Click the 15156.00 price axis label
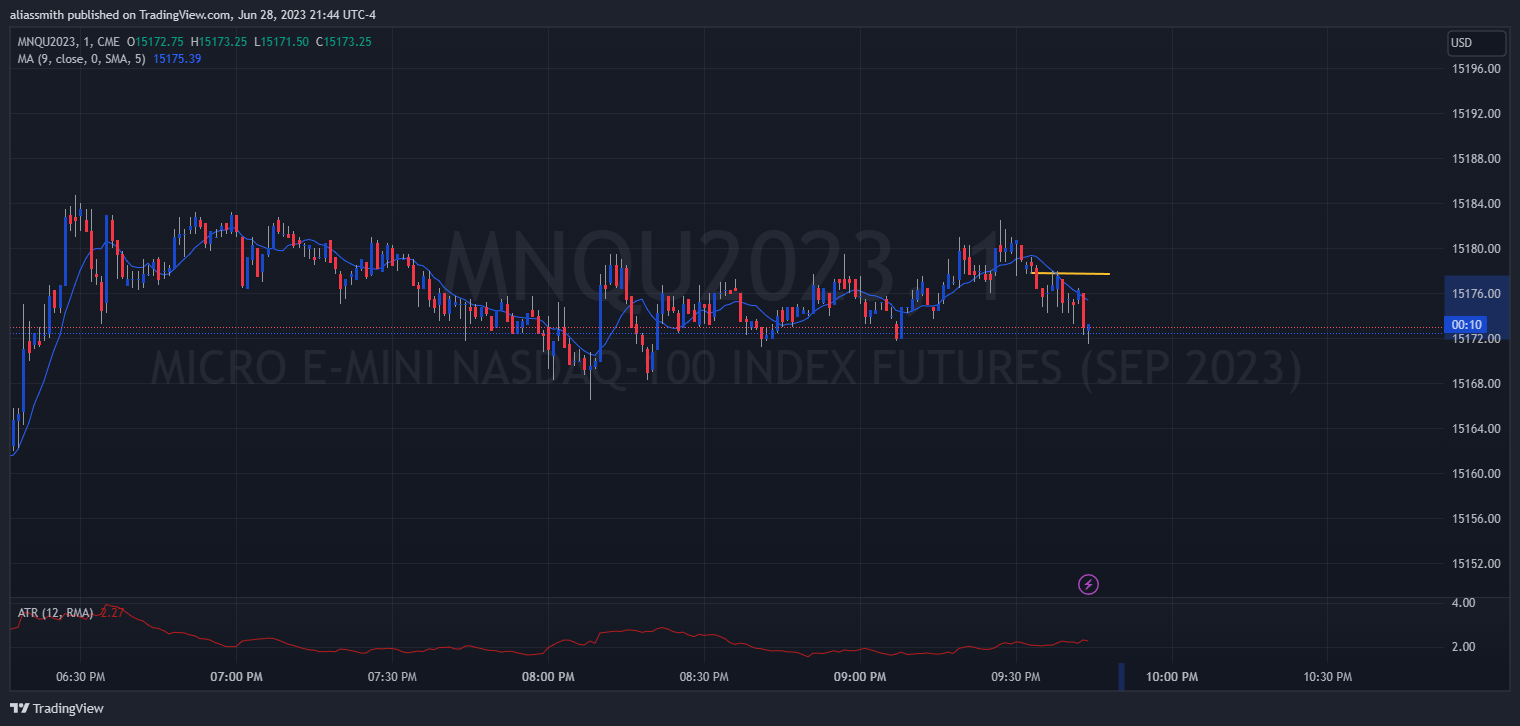The height and width of the screenshot is (726, 1520). click(x=1476, y=519)
